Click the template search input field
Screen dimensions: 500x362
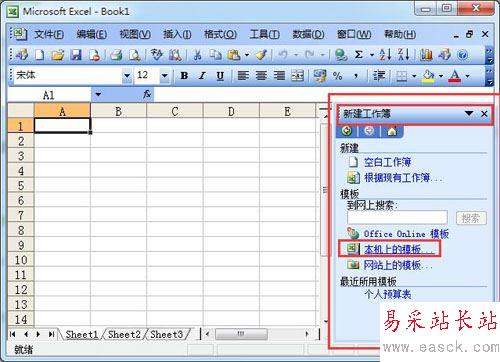(x=397, y=218)
